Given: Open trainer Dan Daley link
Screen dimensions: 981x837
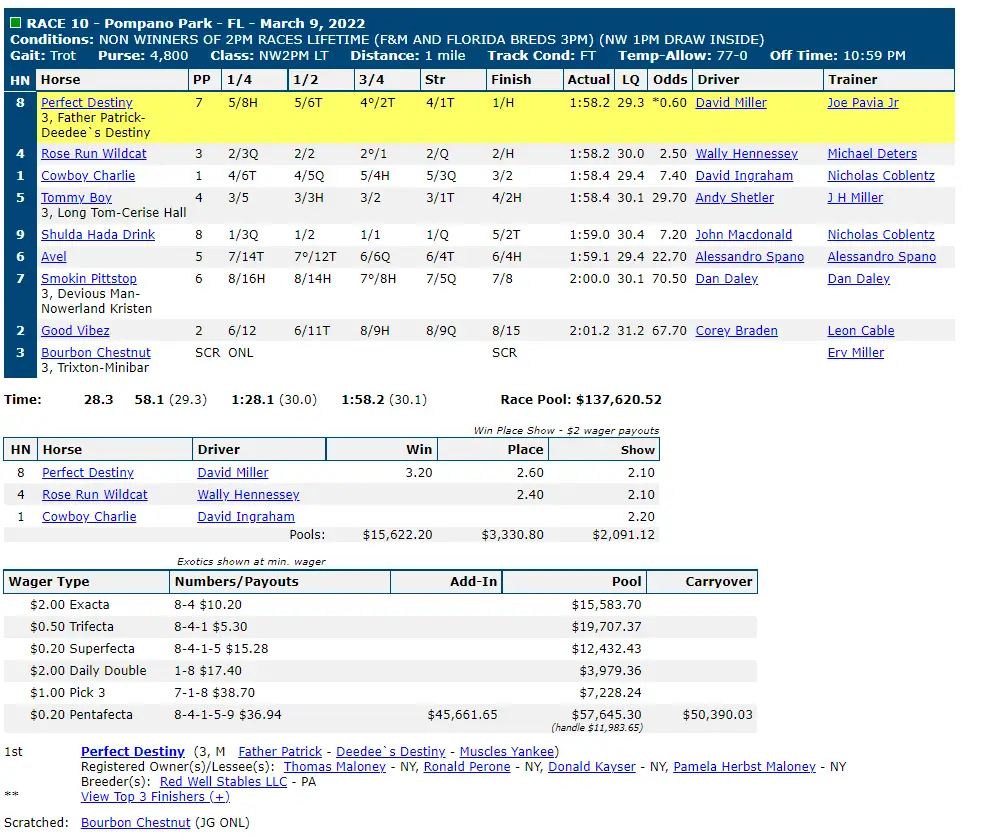Looking at the screenshot, I should tap(858, 278).
